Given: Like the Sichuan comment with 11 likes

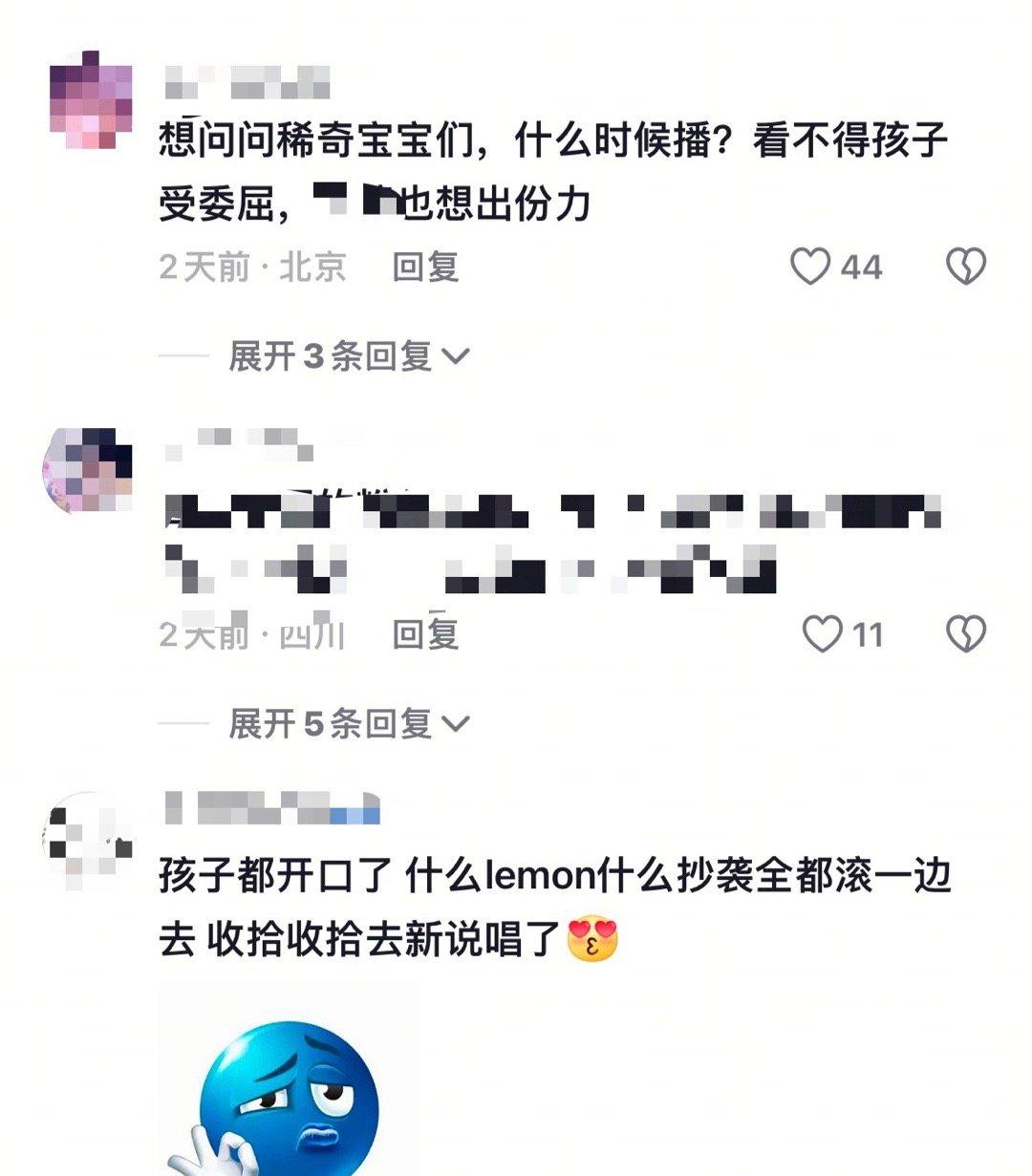Looking at the screenshot, I should [x=822, y=634].
